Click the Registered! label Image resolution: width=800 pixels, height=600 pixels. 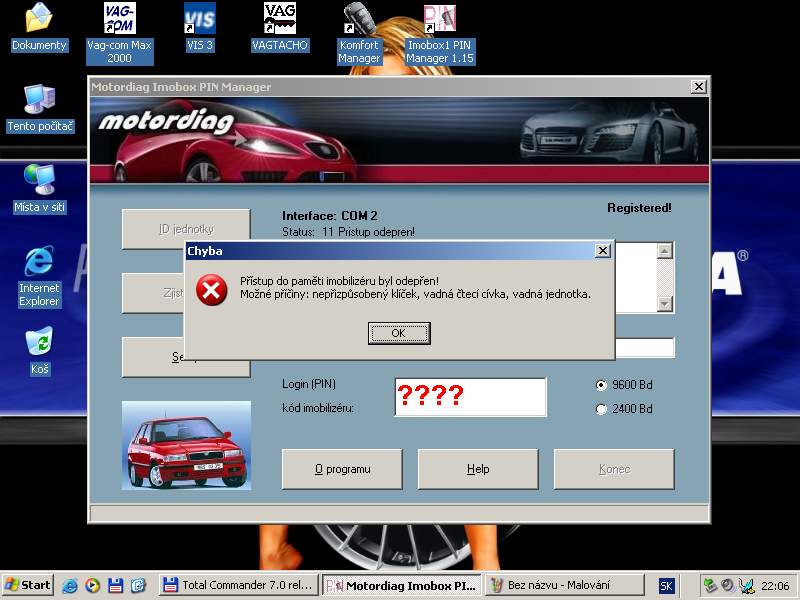click(x=639, y=208)
